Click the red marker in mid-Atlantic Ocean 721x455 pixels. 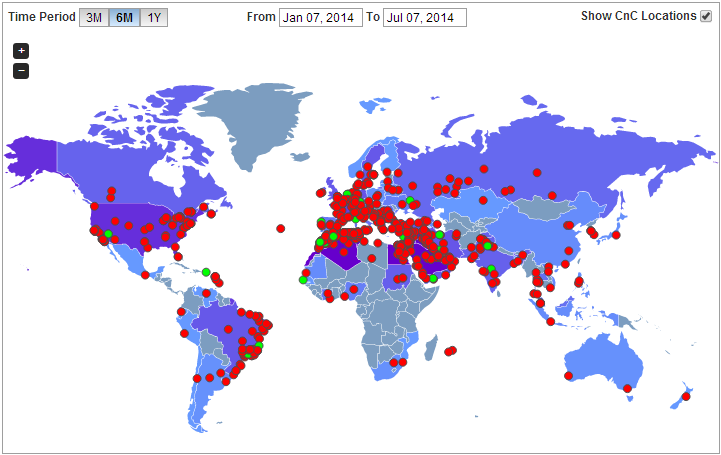[x=281, y=228]
